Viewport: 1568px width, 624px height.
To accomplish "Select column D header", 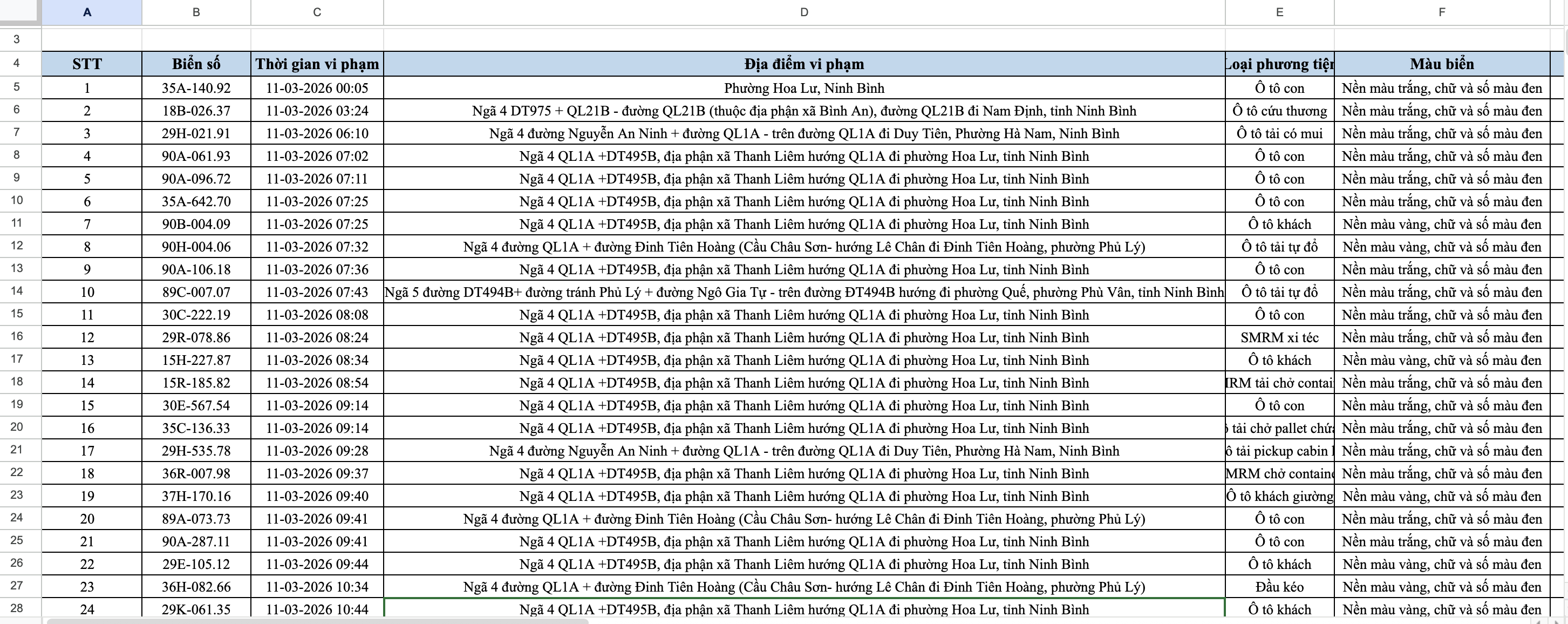I will pyautogui.click(x=804, y=12).
